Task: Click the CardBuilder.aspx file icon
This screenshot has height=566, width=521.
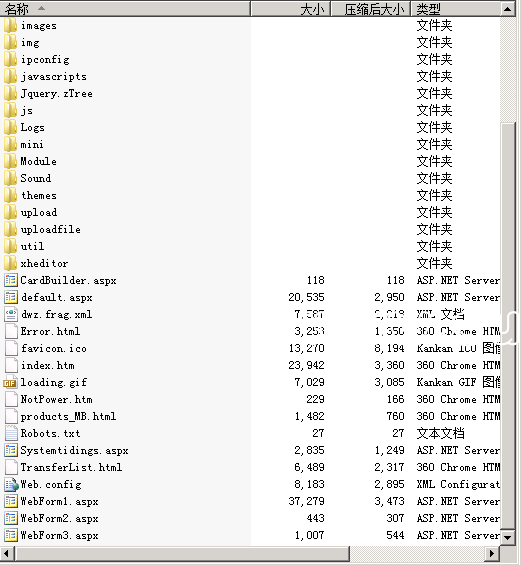Action: tap(11, 280)
